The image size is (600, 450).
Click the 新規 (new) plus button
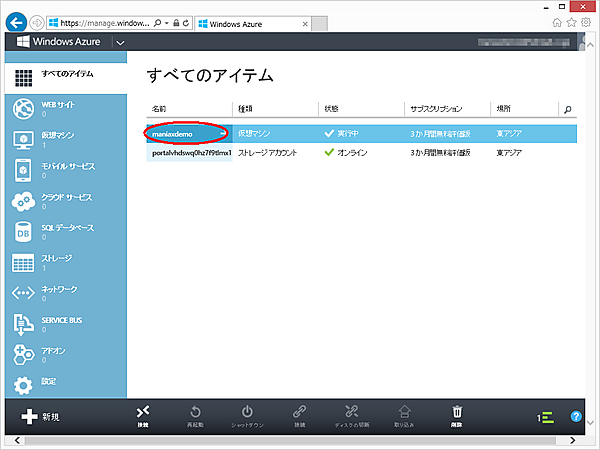click(x=38, y=416)
